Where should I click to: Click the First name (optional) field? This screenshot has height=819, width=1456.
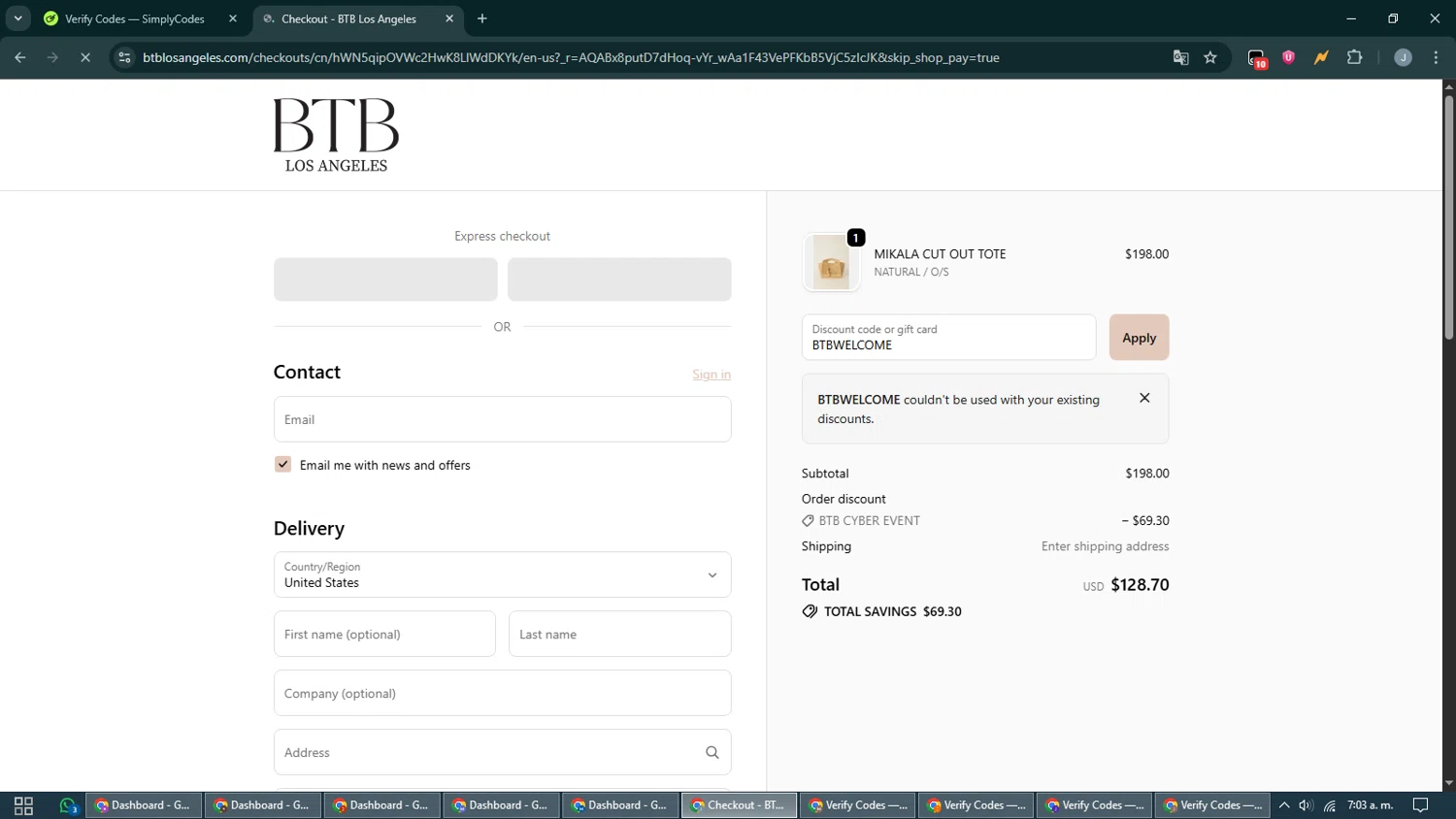tap(384, 634)
